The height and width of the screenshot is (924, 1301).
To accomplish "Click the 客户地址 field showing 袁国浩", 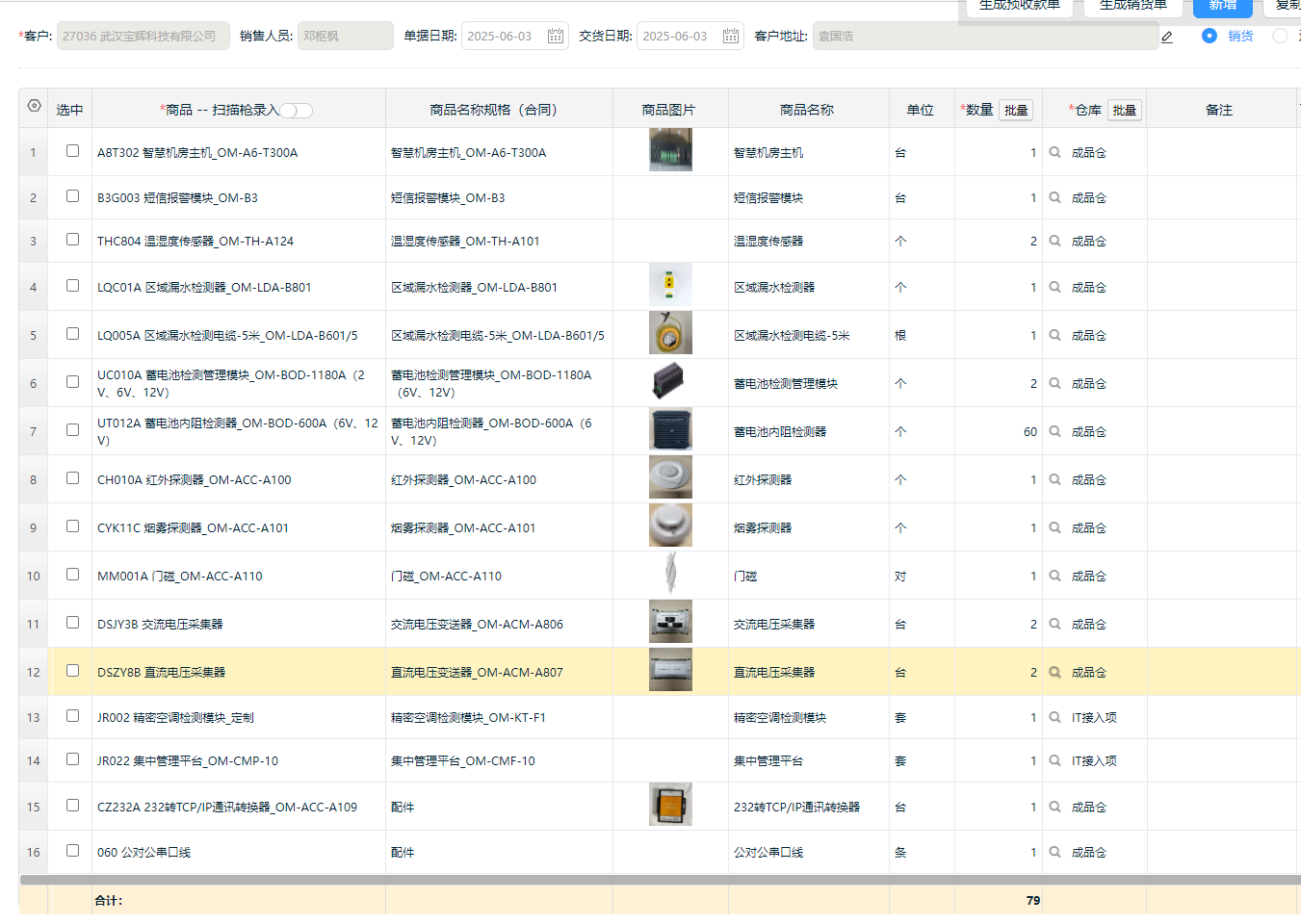I will click(x=986, y=36).
